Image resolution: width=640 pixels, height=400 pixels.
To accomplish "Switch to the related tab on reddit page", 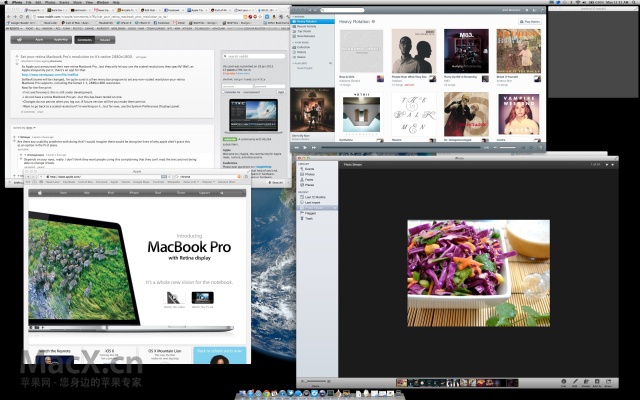I will tap(105, 40).
